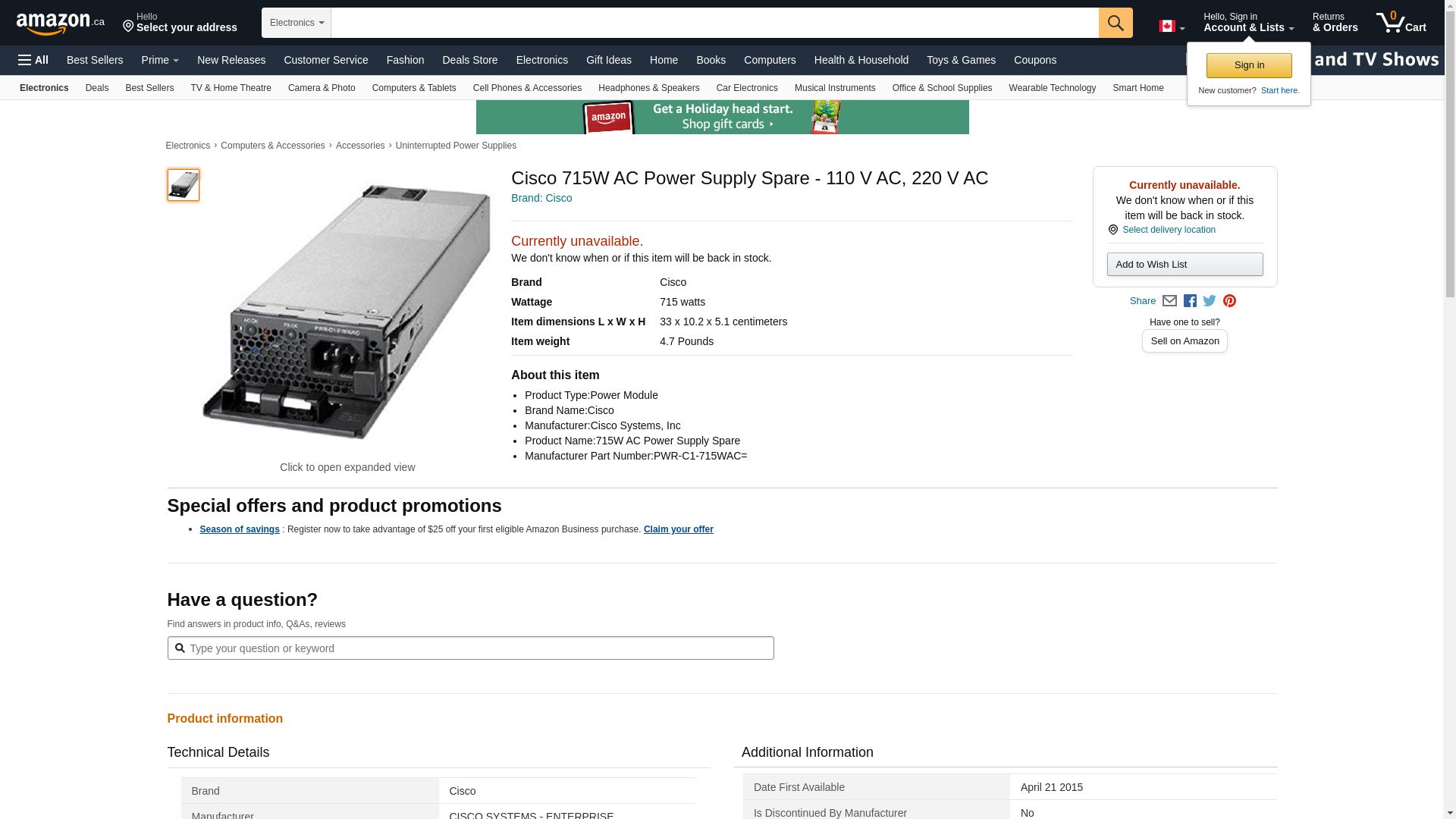Follow the Claim your offer link
Viewport: 1456px width, 819px height.
pyautogui.click(x=678, y=529)
